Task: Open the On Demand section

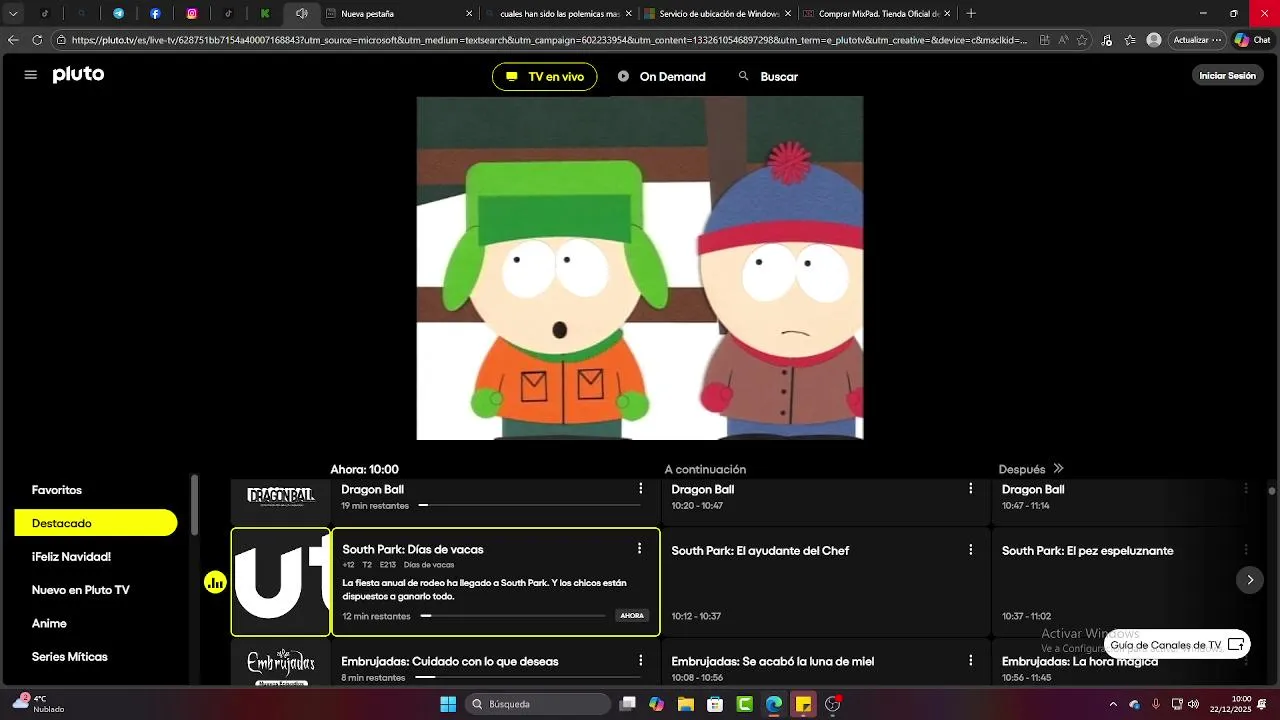Action: coord(661,77)
